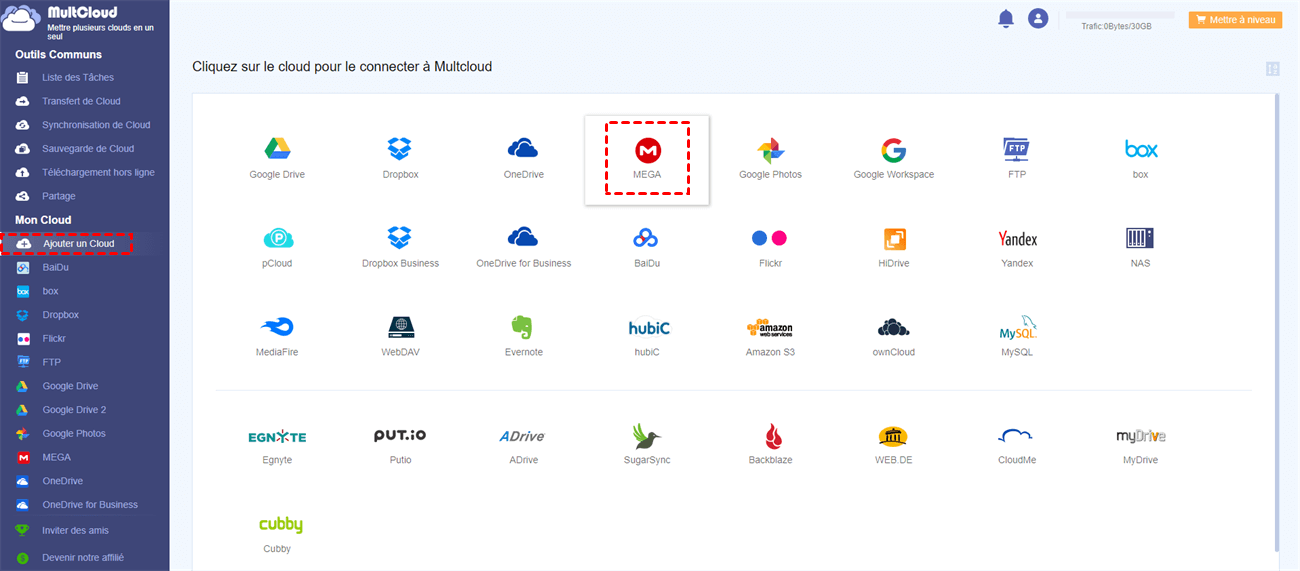Image resolution: width=1300 pixels, height=571 pixels.
Task: Select the FTP cloud icon
Action: 1016,150
